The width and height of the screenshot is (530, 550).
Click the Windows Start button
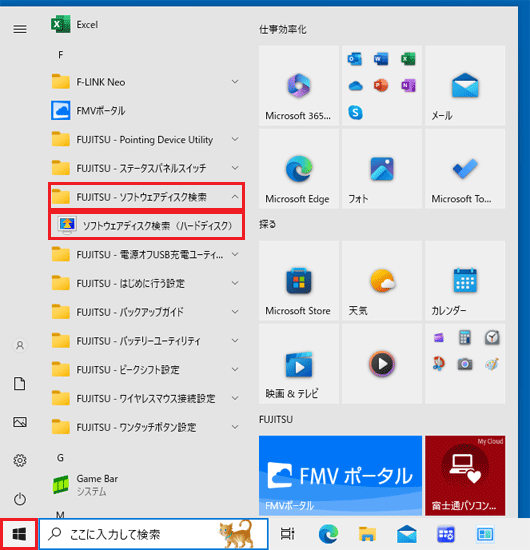coord(19,534)
